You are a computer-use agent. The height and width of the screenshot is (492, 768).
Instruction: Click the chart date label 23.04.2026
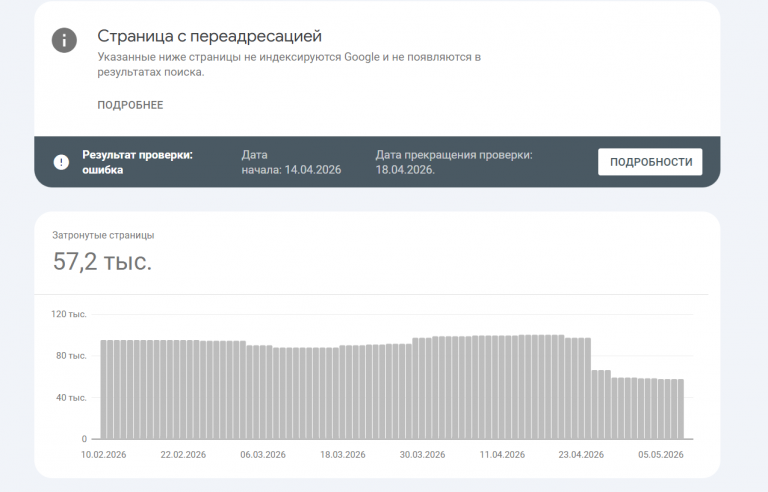click(581, 455)
